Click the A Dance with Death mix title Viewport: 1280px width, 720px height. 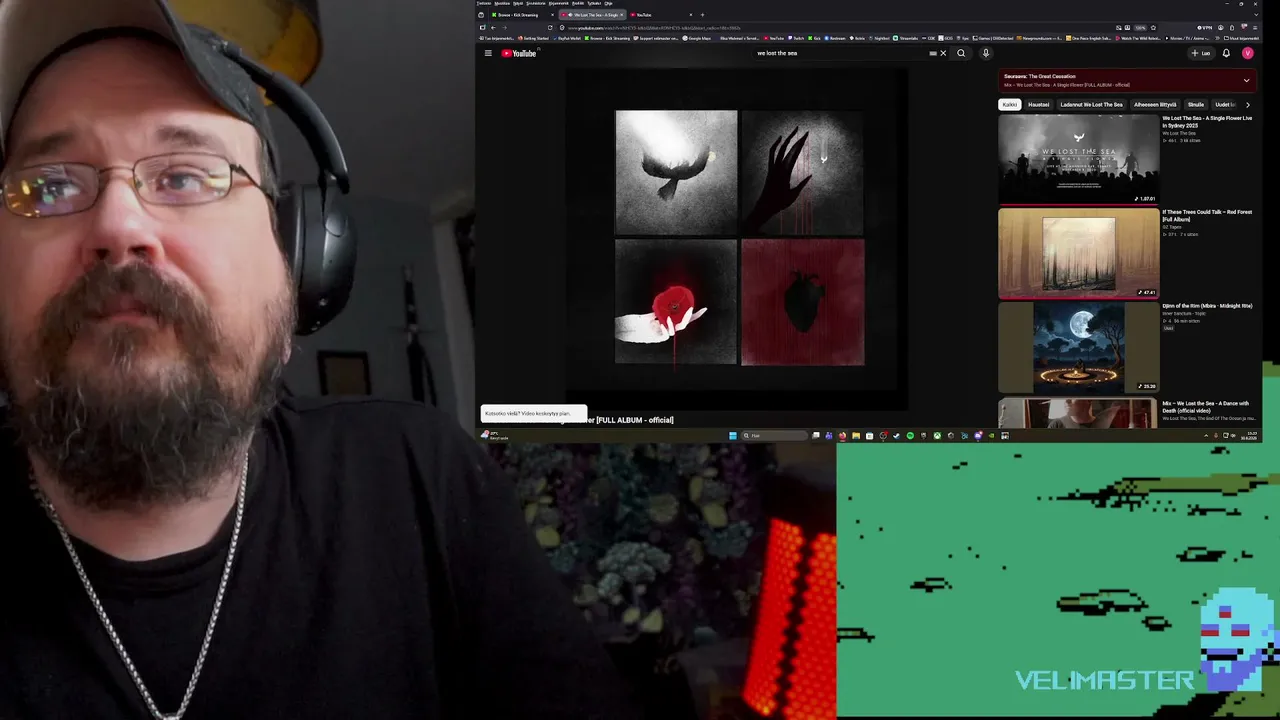(x=1207, y=406)
